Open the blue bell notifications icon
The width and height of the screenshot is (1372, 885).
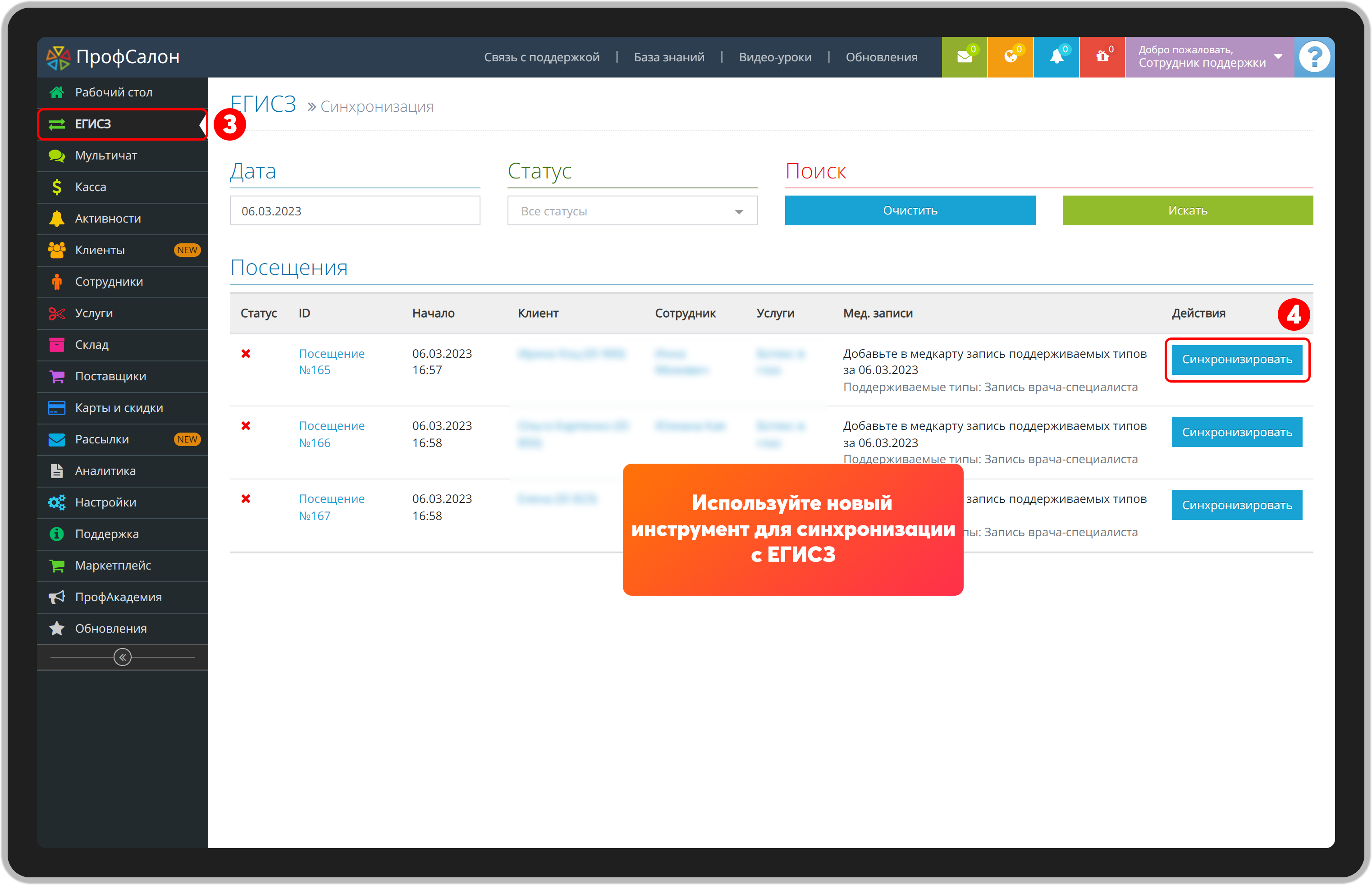1056,57
